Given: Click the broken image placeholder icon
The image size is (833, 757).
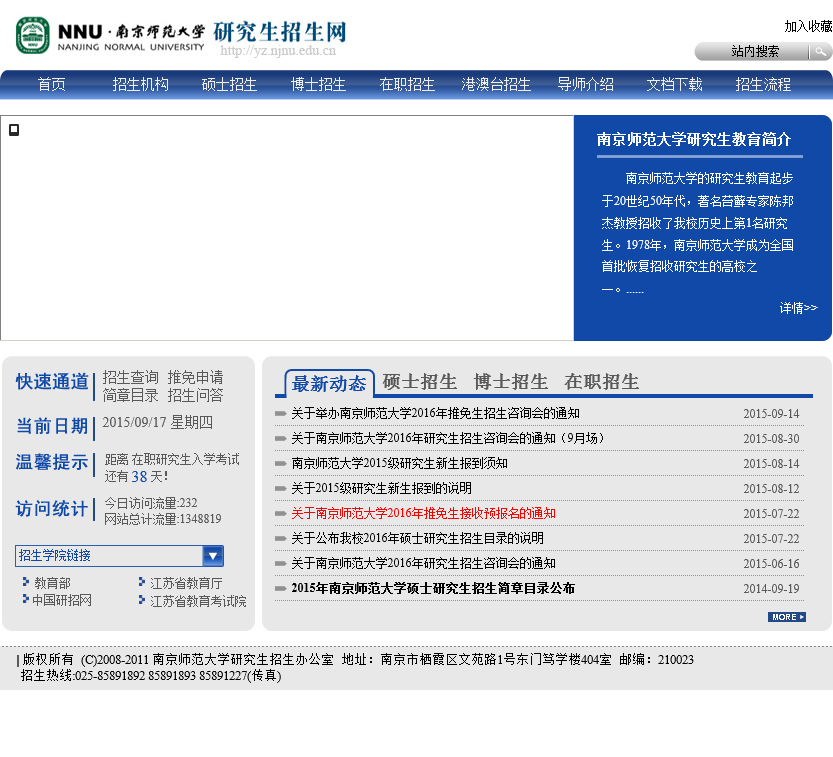Looking at the screenshot, I should 14,130.
